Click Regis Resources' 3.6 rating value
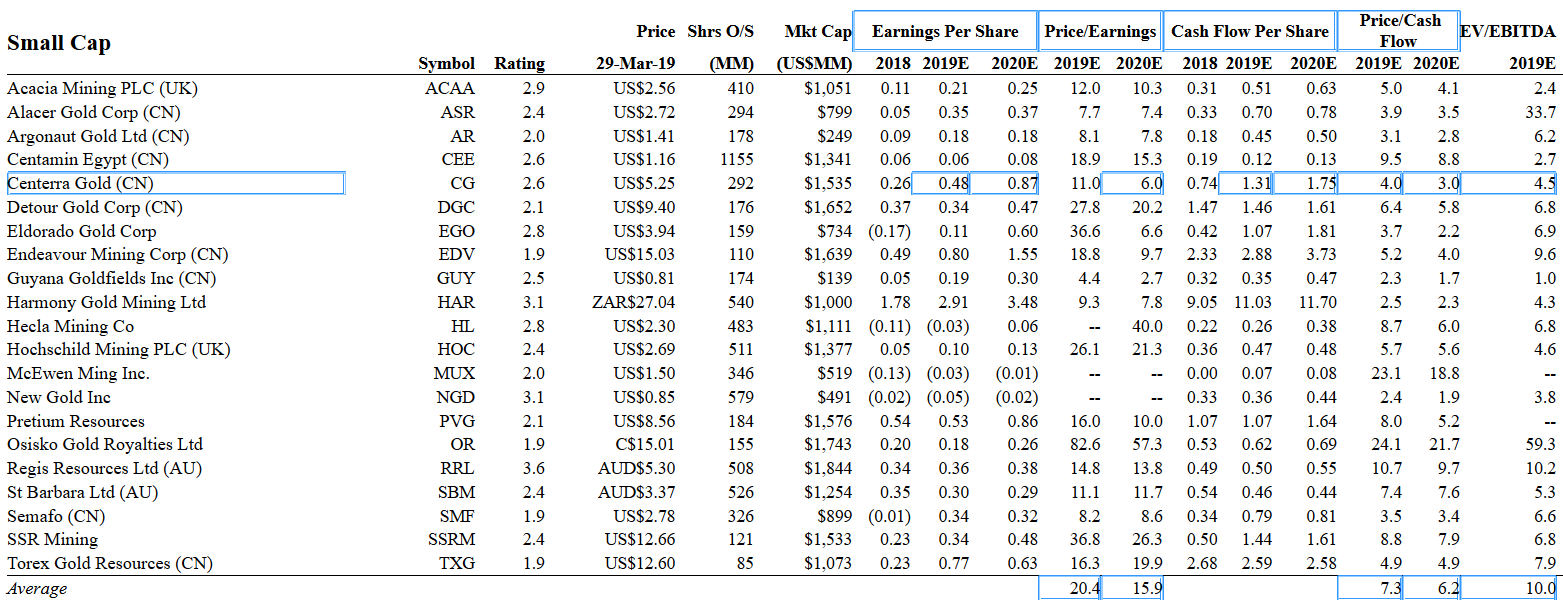1563x600 pixels. pos(533,468)
